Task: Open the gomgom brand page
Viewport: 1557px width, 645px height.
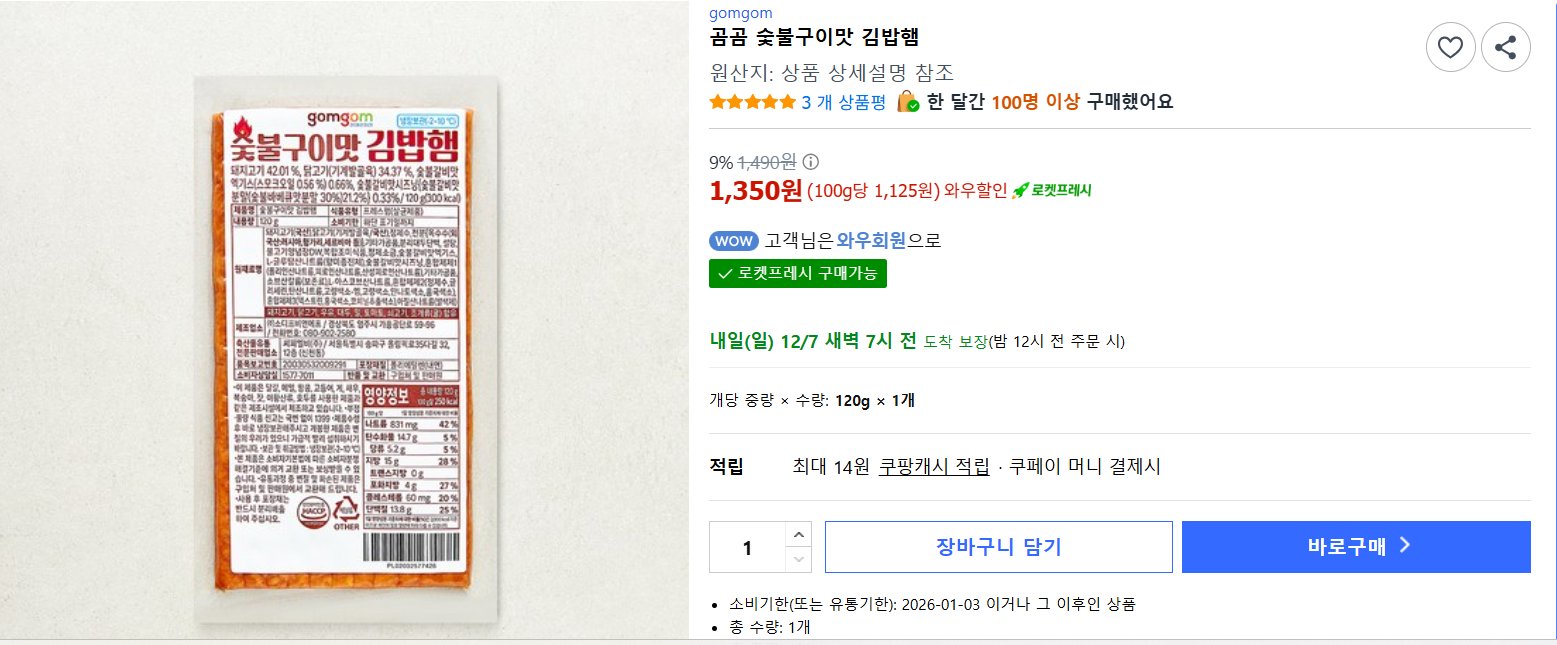Action: [x=740, y=12]
